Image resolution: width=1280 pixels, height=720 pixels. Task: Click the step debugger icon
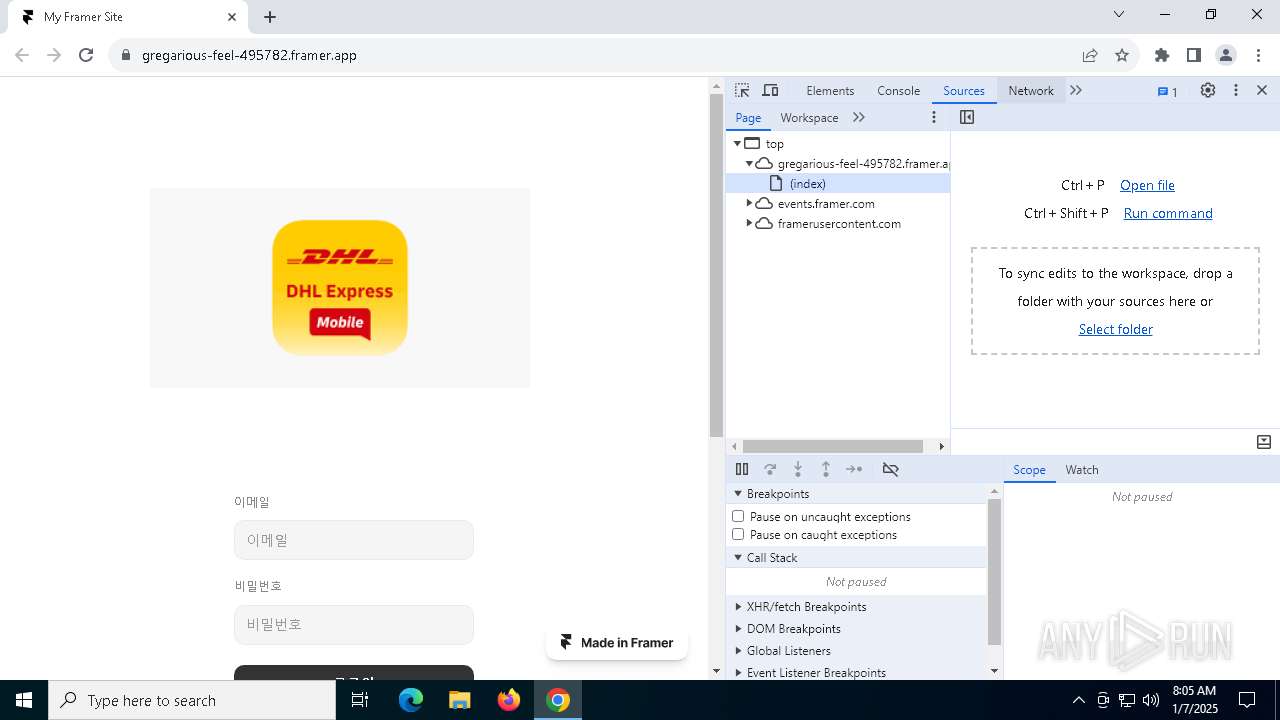[854, 469]
